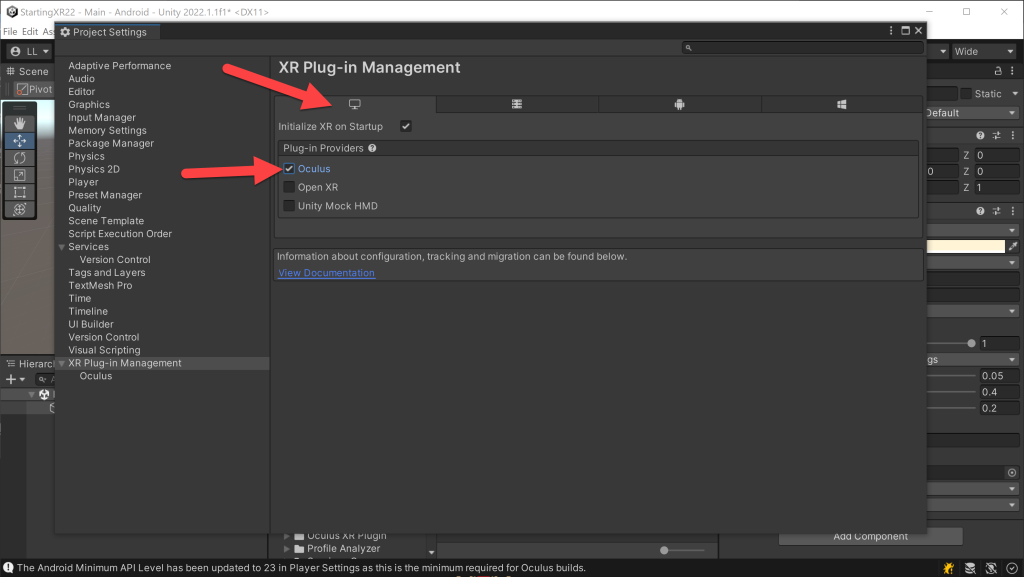
Task: Open the Default layer dropdown in Inspector
Action: click(972, 113)
